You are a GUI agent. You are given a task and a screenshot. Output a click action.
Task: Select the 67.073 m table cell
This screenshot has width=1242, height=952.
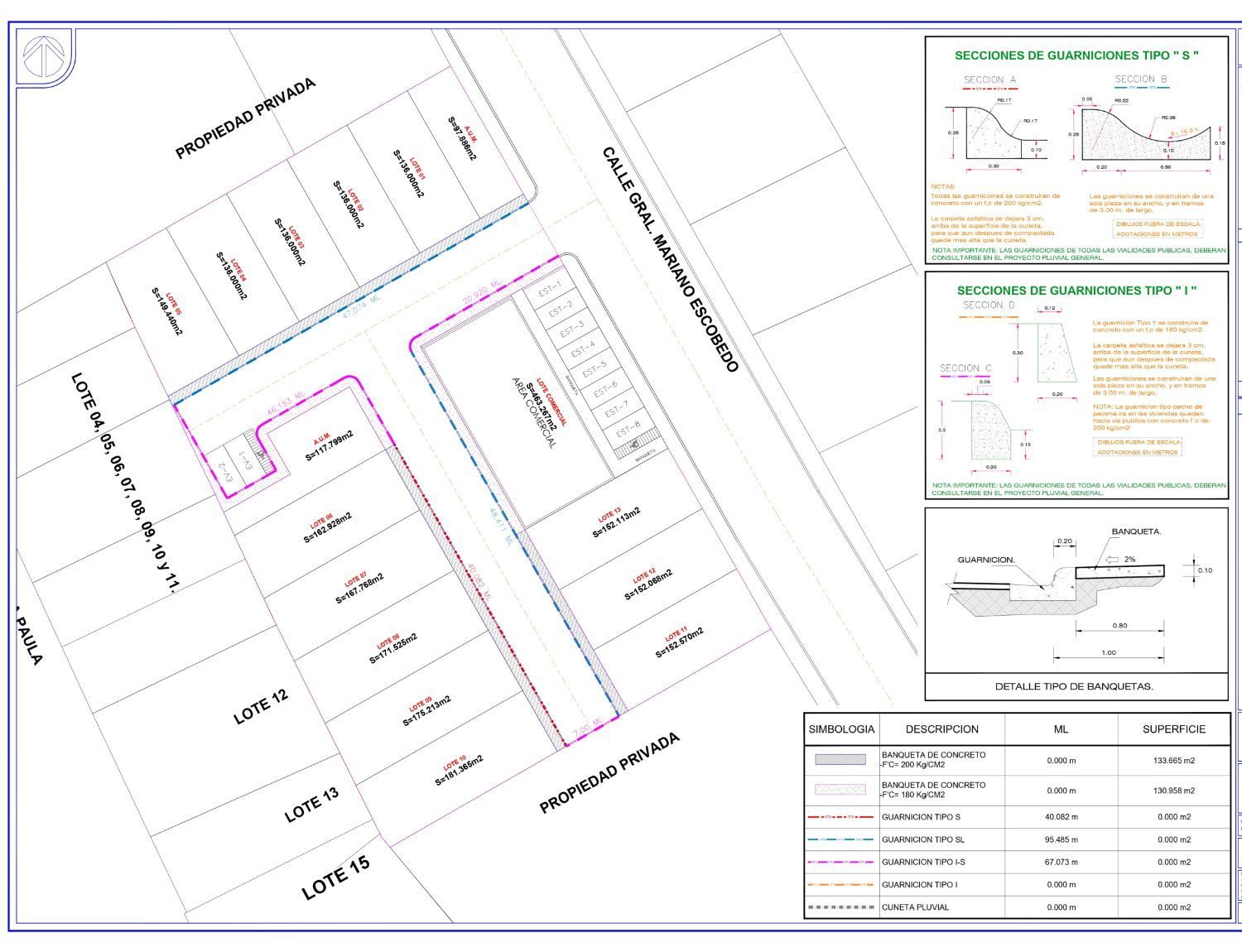[x=1061, y=862]
